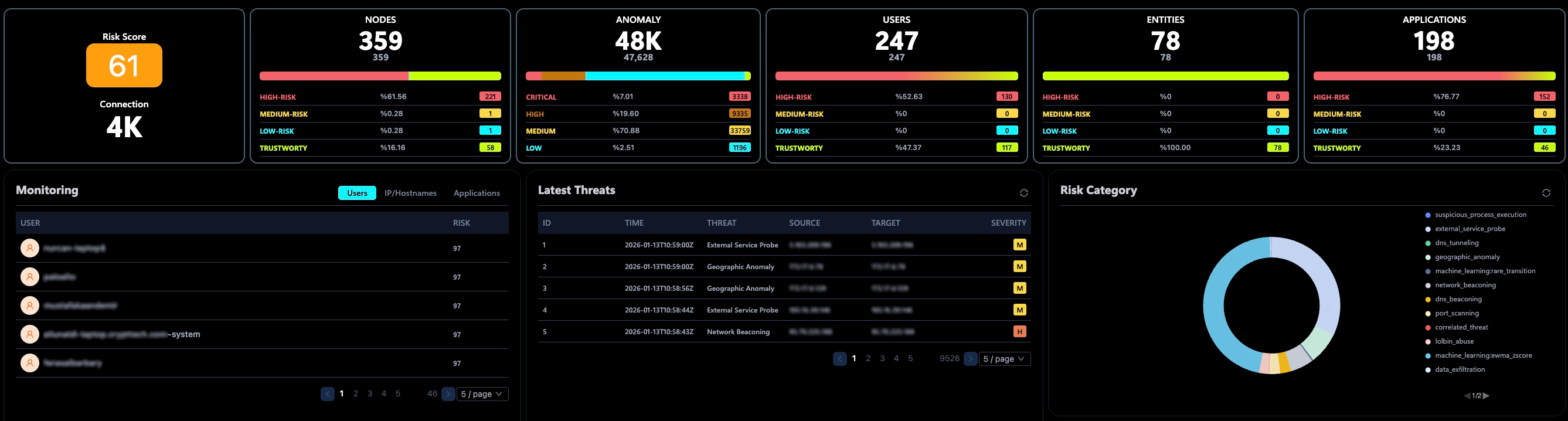Toggle correlated_threat legend entry
Screen dimensions: 1568x421
click(1457, 327)
